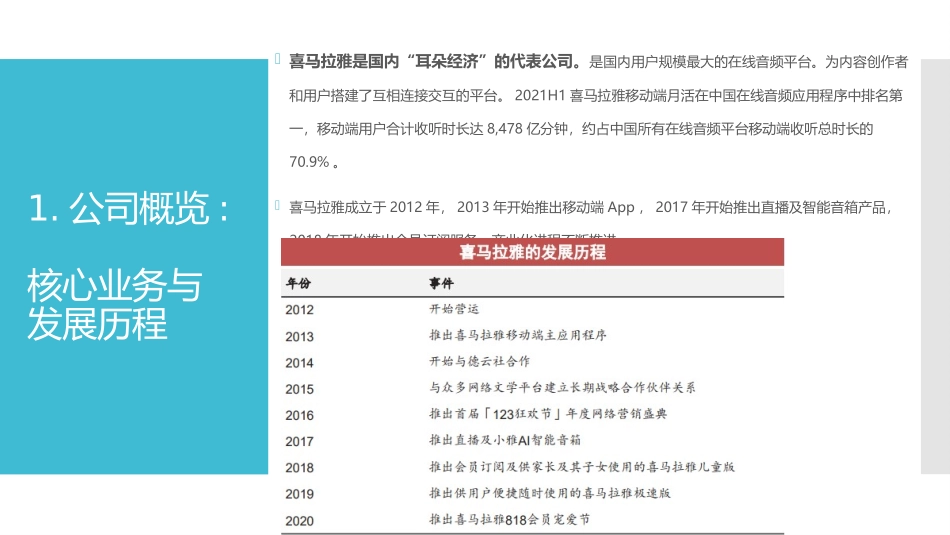
Task: Click the event '推出直播及小雅AI智能音箱'
Action: click(505, 440)
